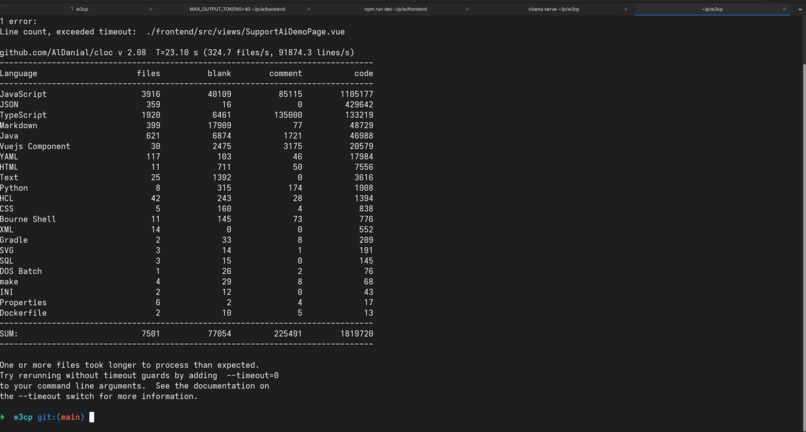Click the 'blank' column header

click(219, 74)
